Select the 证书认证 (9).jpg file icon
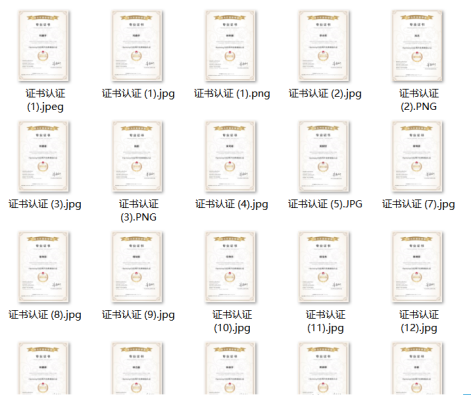Image resolution: width=471 pixels, height=395 pixels. pos(137,267)
